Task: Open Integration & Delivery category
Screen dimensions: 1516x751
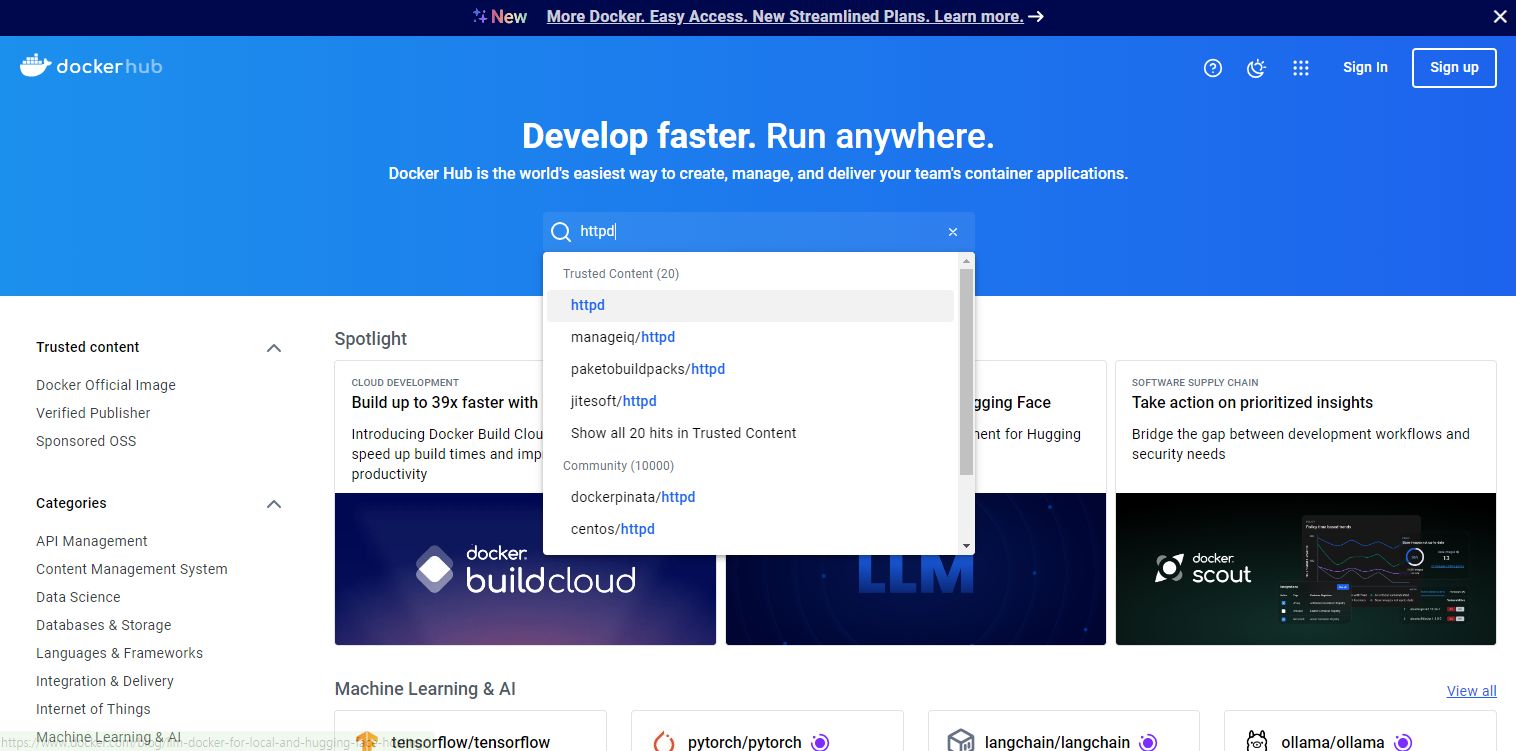Action: 105,681
